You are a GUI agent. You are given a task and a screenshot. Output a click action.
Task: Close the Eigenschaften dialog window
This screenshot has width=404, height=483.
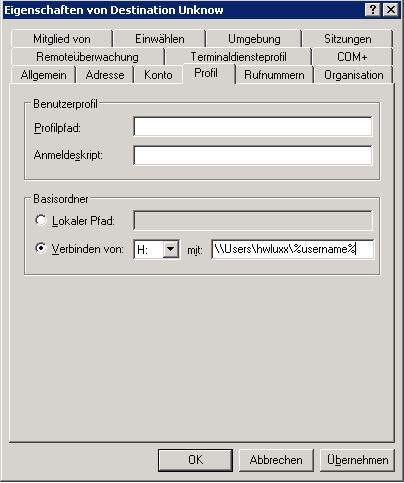390,10
